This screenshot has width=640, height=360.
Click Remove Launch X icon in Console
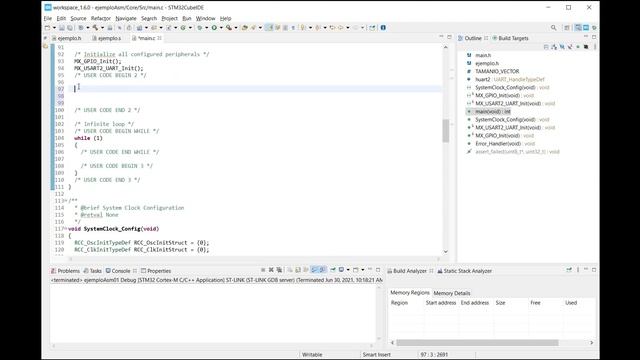click(271, 270)
